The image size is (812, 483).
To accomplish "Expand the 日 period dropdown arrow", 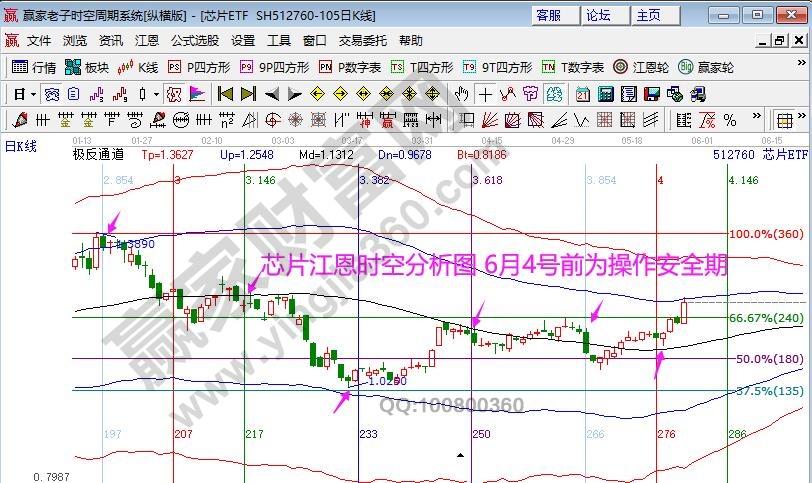I will (x=33, y=94).
